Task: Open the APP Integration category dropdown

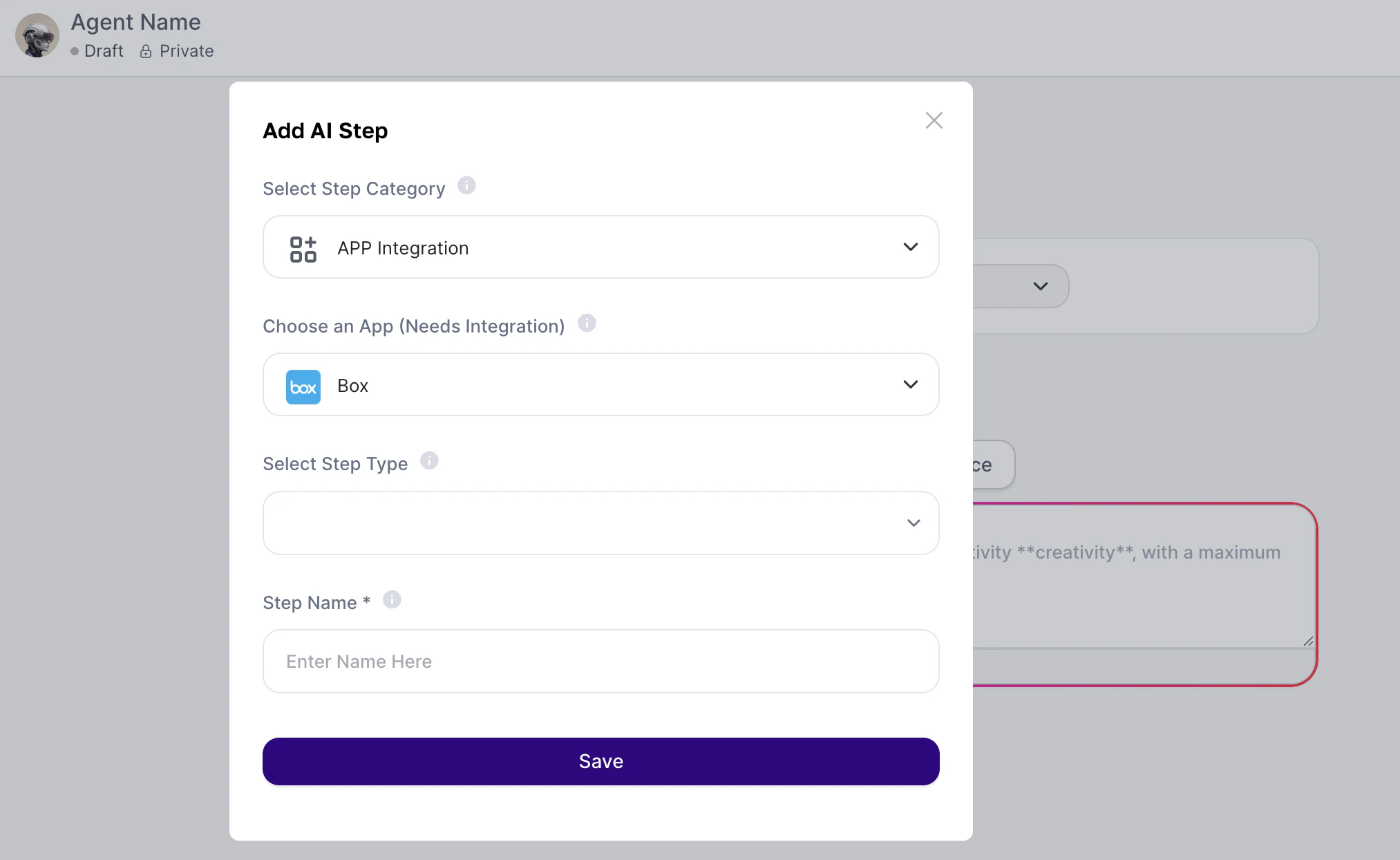Action: coord(600,247)
